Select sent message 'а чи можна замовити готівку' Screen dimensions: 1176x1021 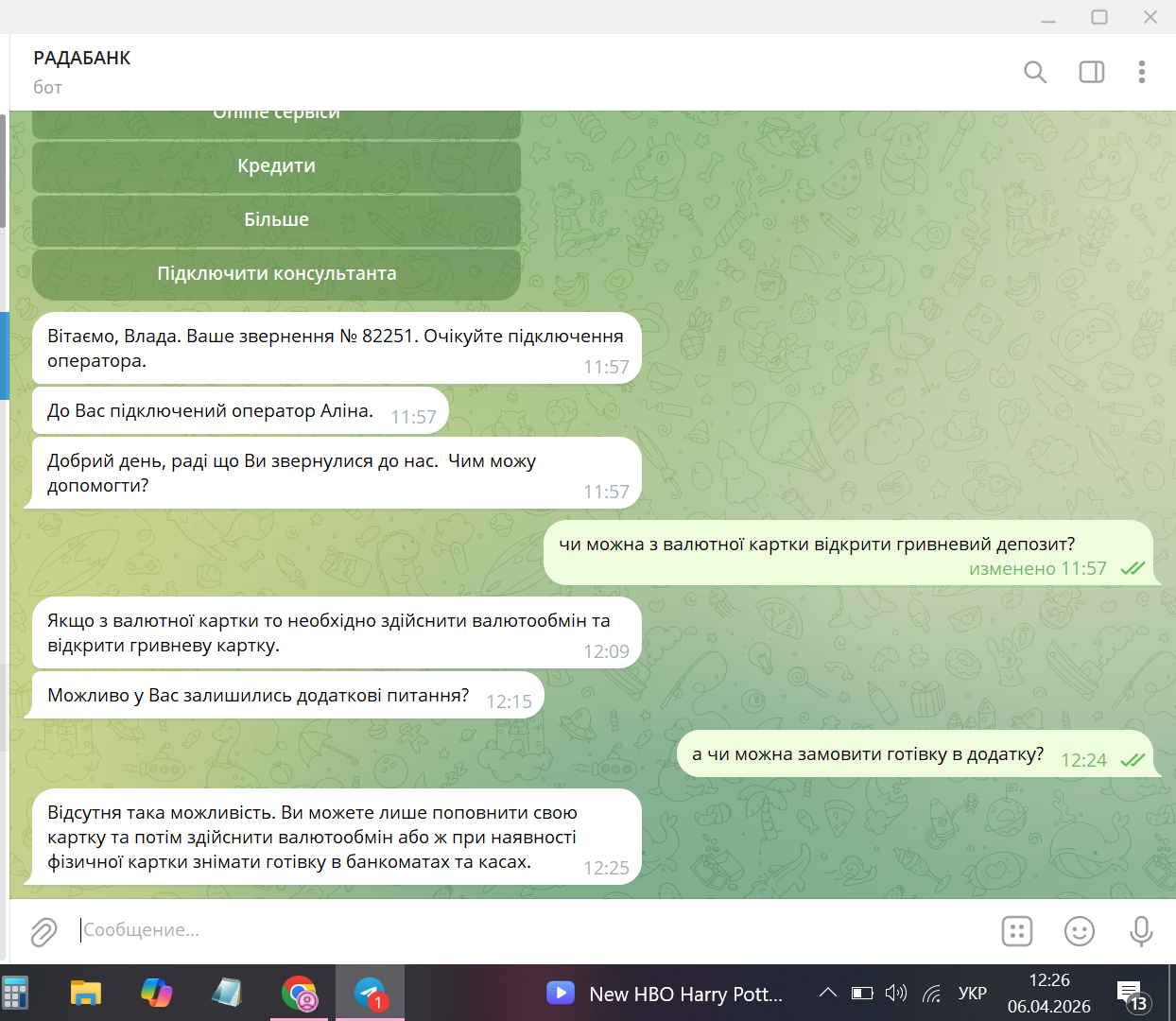click(915, 754)
